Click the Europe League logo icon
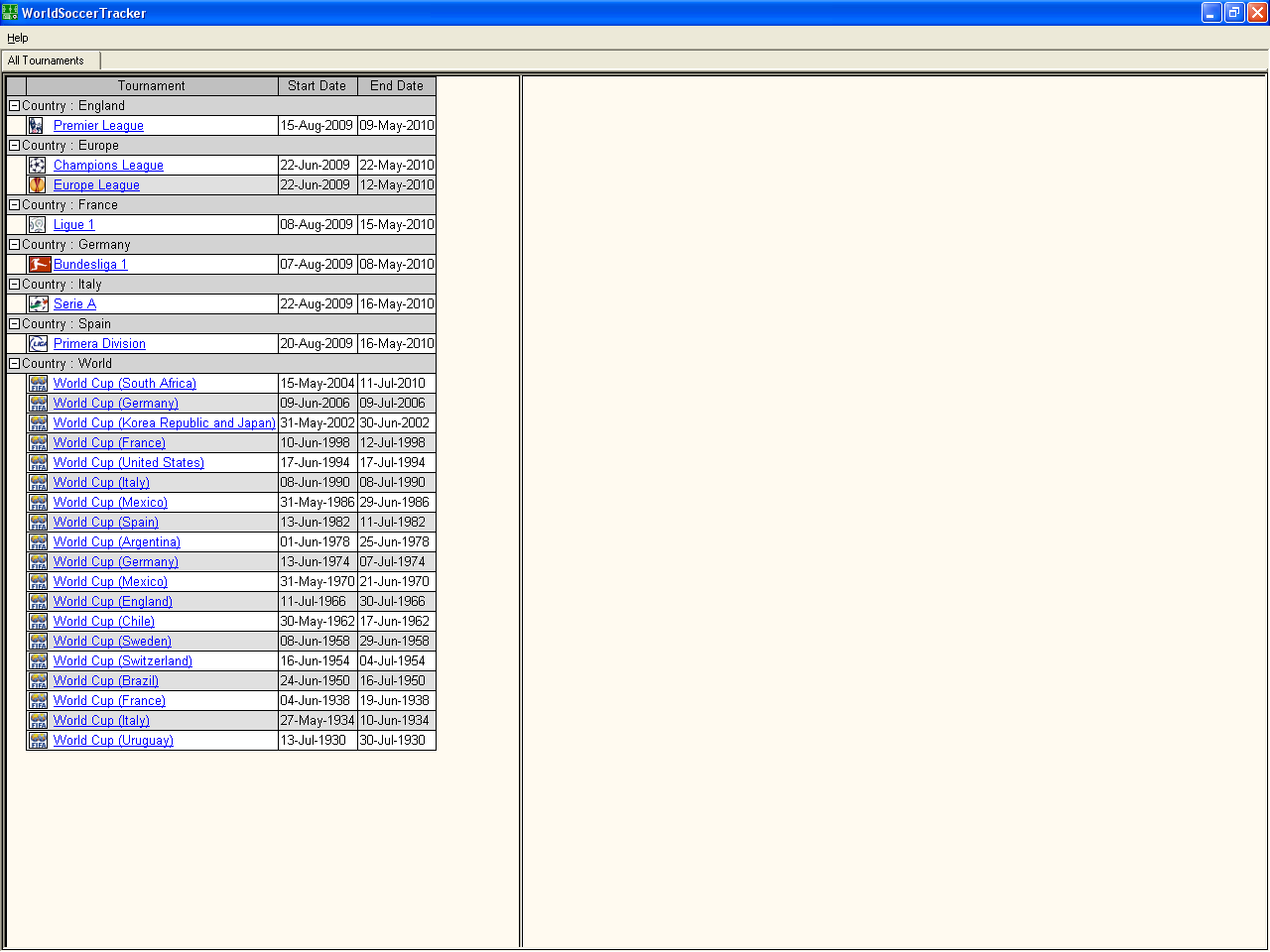The image size is (1270, 952). tap(37, 185)
